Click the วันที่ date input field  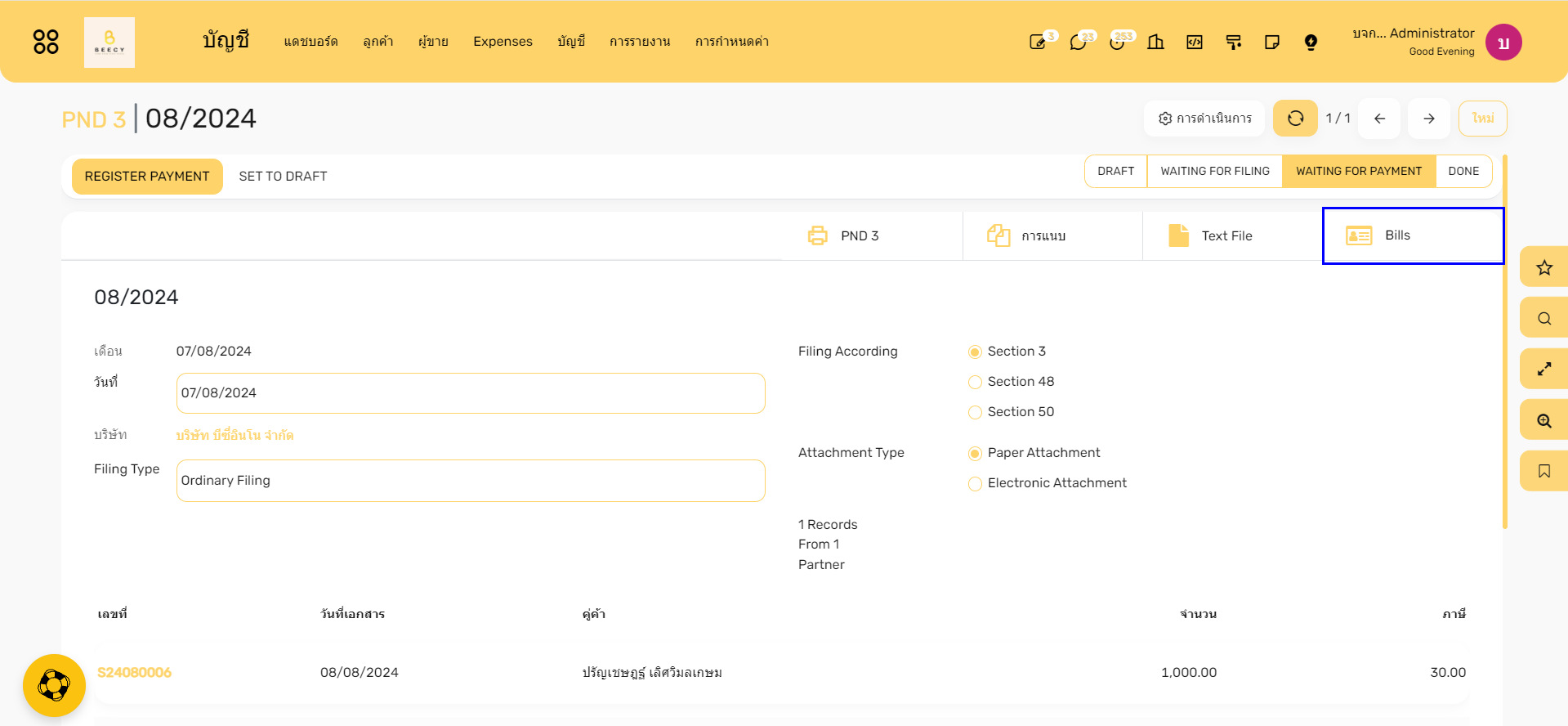tap(471, 393)
